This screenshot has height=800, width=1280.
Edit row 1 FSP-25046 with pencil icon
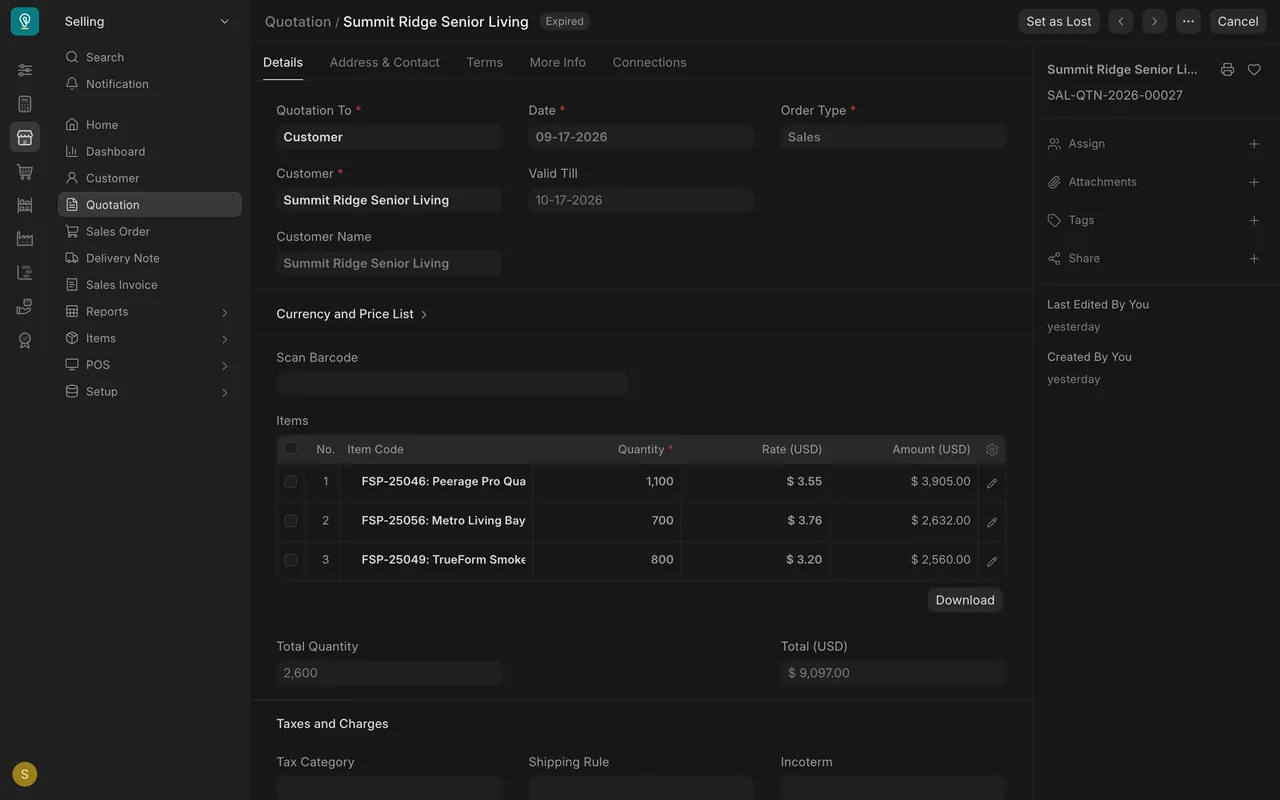[992, 483]
